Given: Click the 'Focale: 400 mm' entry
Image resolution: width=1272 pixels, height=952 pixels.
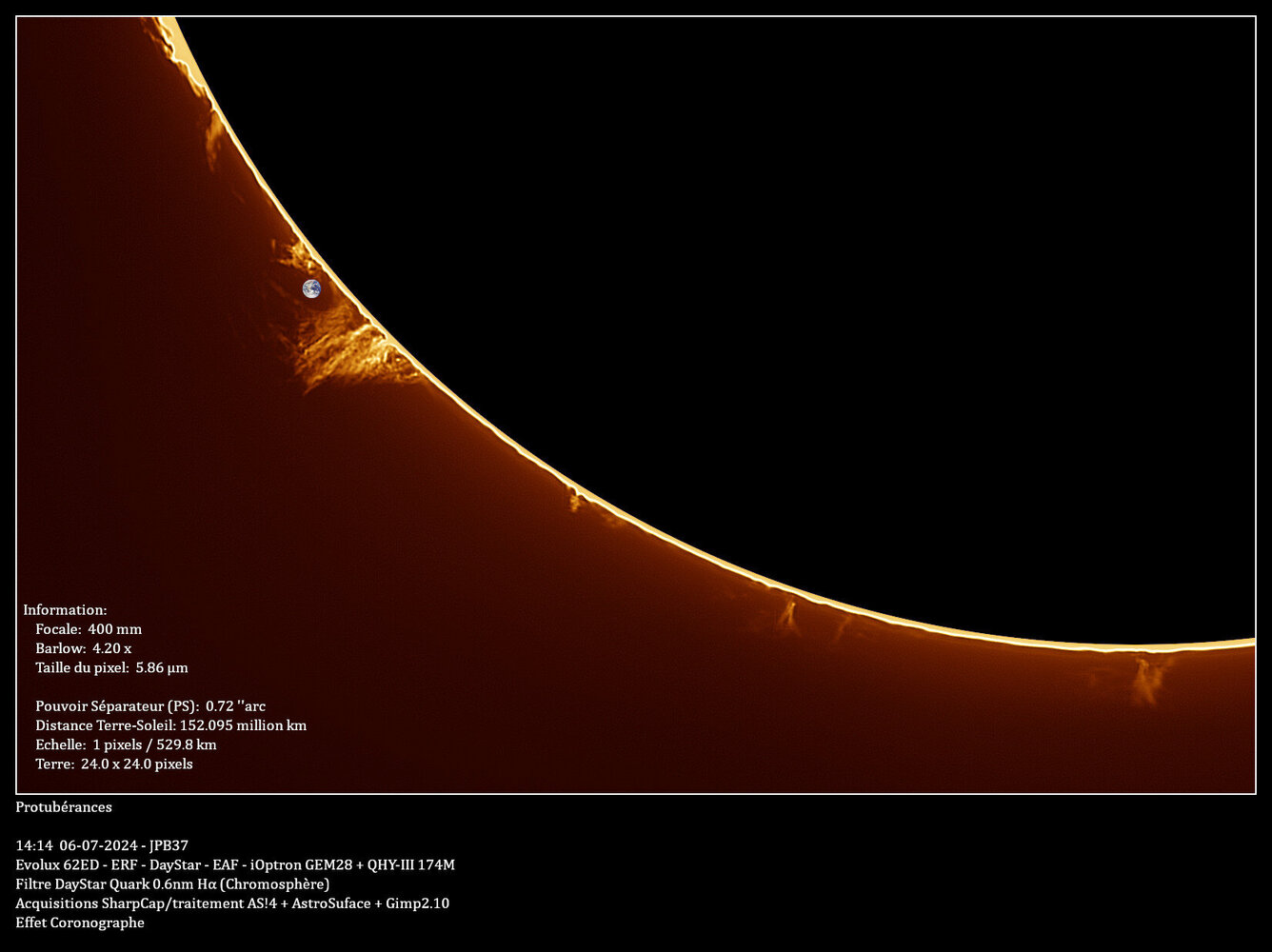Looking at the screenshot, I should pos(89,629).
